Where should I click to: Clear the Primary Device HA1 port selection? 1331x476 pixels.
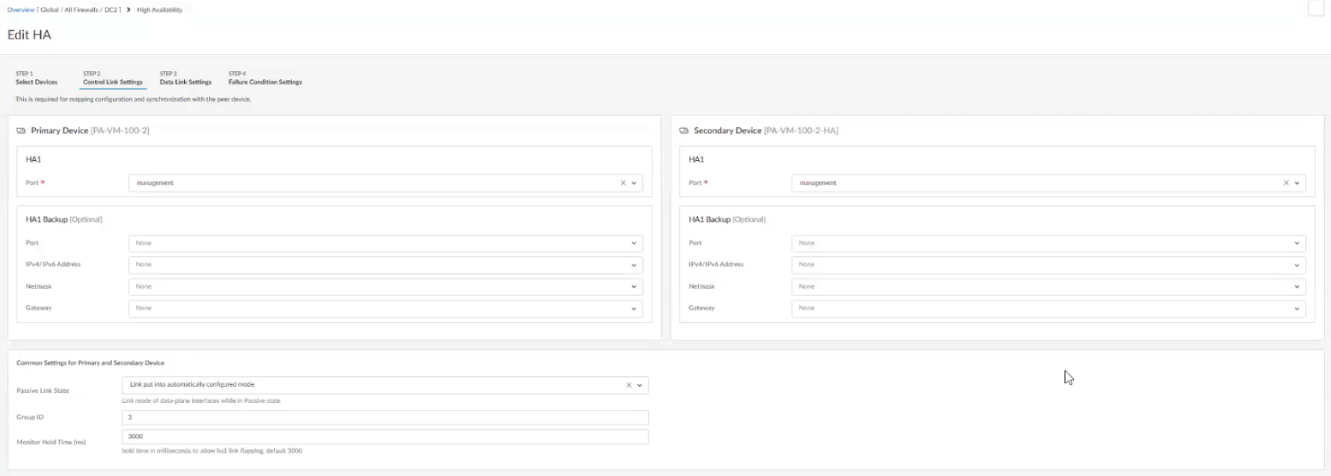[622, 183]
